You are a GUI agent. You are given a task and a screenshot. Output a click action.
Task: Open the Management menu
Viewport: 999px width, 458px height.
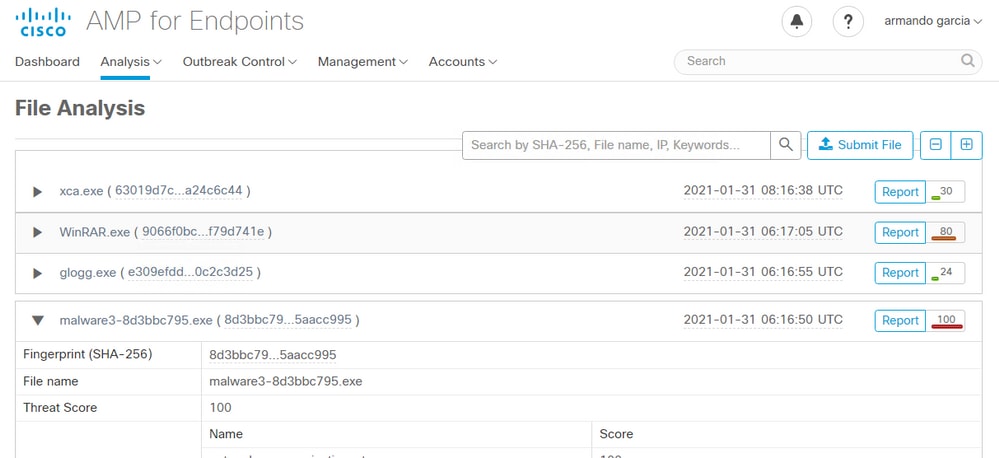[x=363, y=62]
